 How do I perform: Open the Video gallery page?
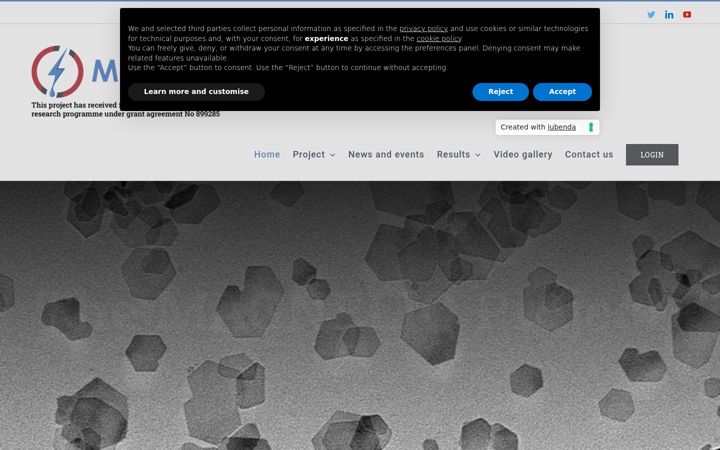tap(523, 155)
